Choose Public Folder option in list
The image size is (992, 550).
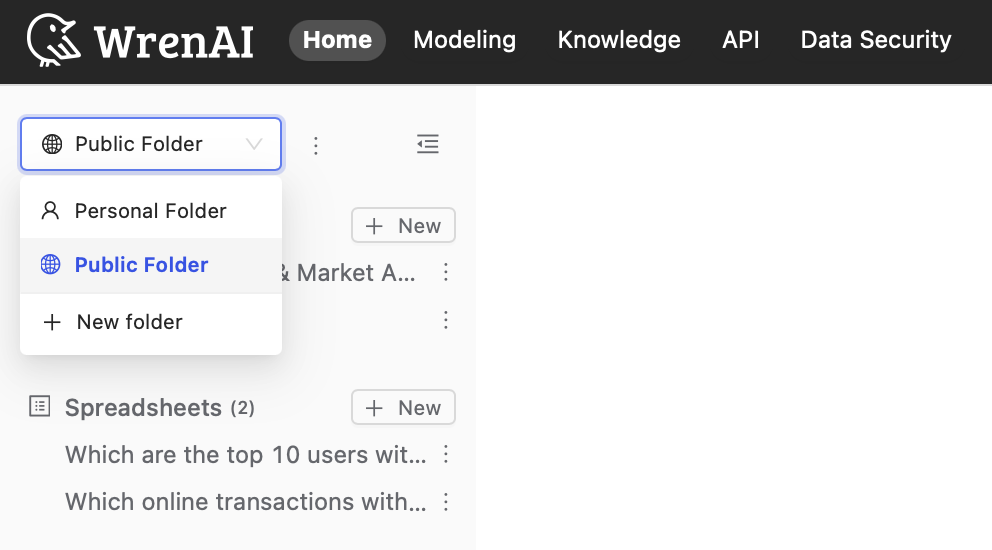(141, 265)
